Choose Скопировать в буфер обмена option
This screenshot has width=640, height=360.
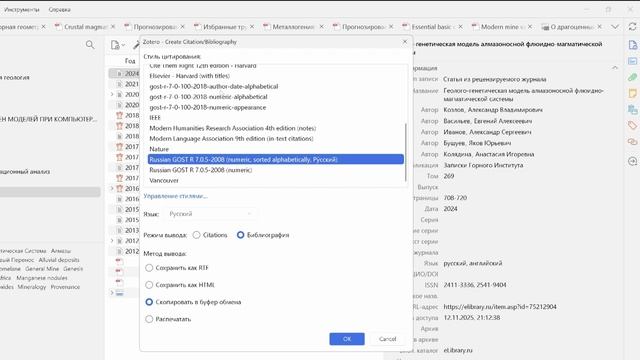coord(149,302)
